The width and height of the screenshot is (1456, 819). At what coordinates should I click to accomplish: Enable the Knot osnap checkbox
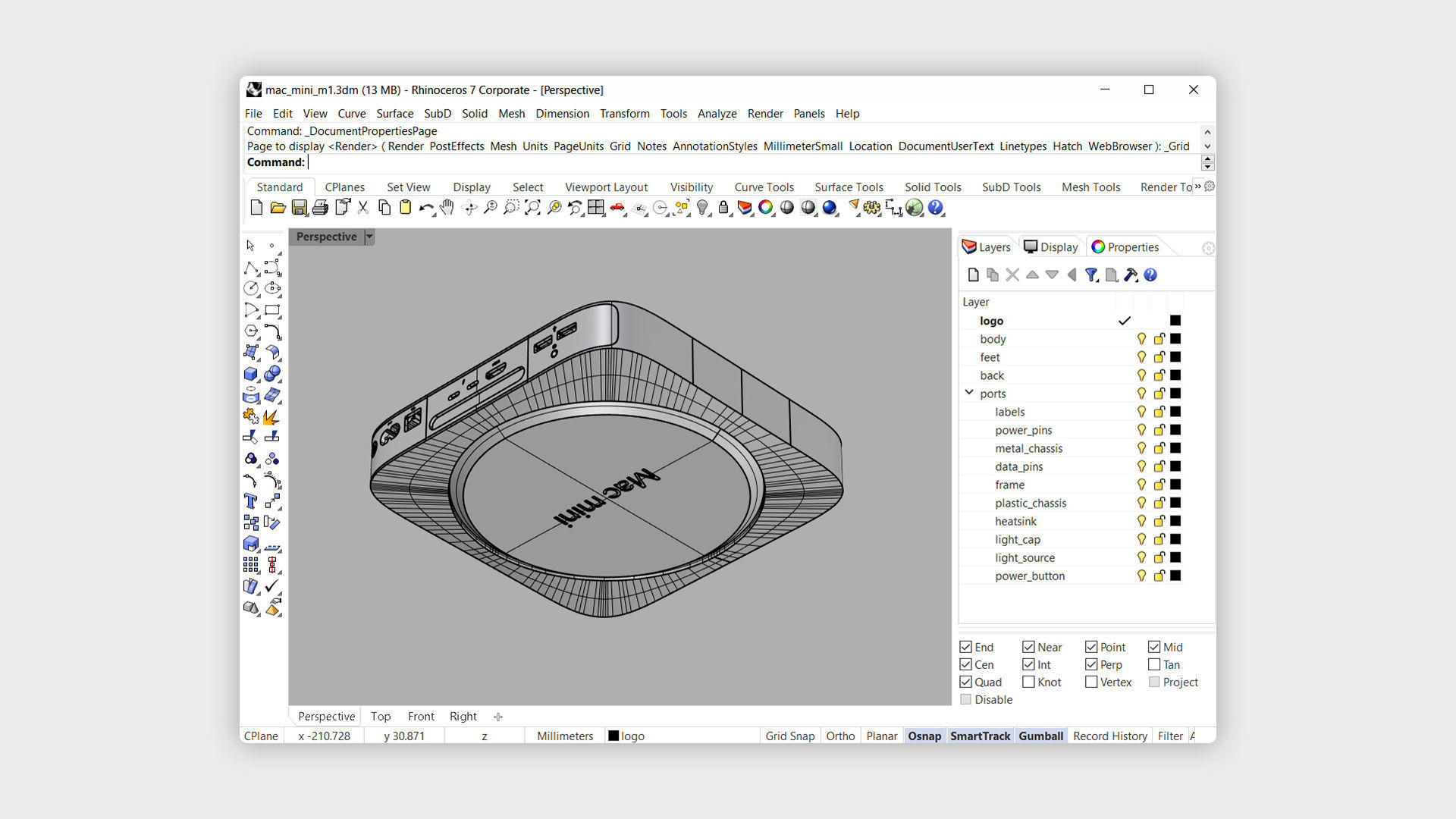click(x=1028, y=682)
